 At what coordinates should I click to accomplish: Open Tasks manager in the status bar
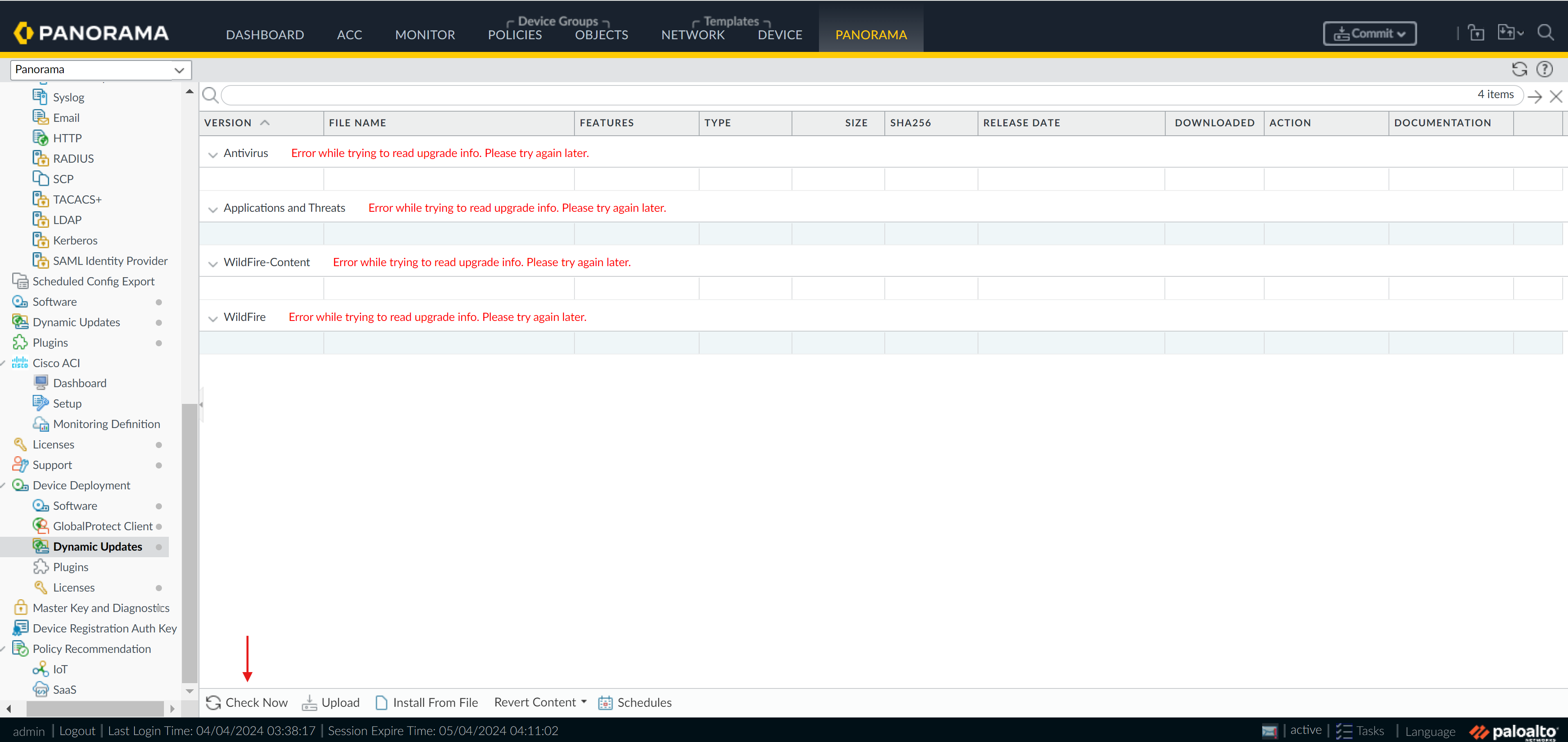pos(1360,731)
